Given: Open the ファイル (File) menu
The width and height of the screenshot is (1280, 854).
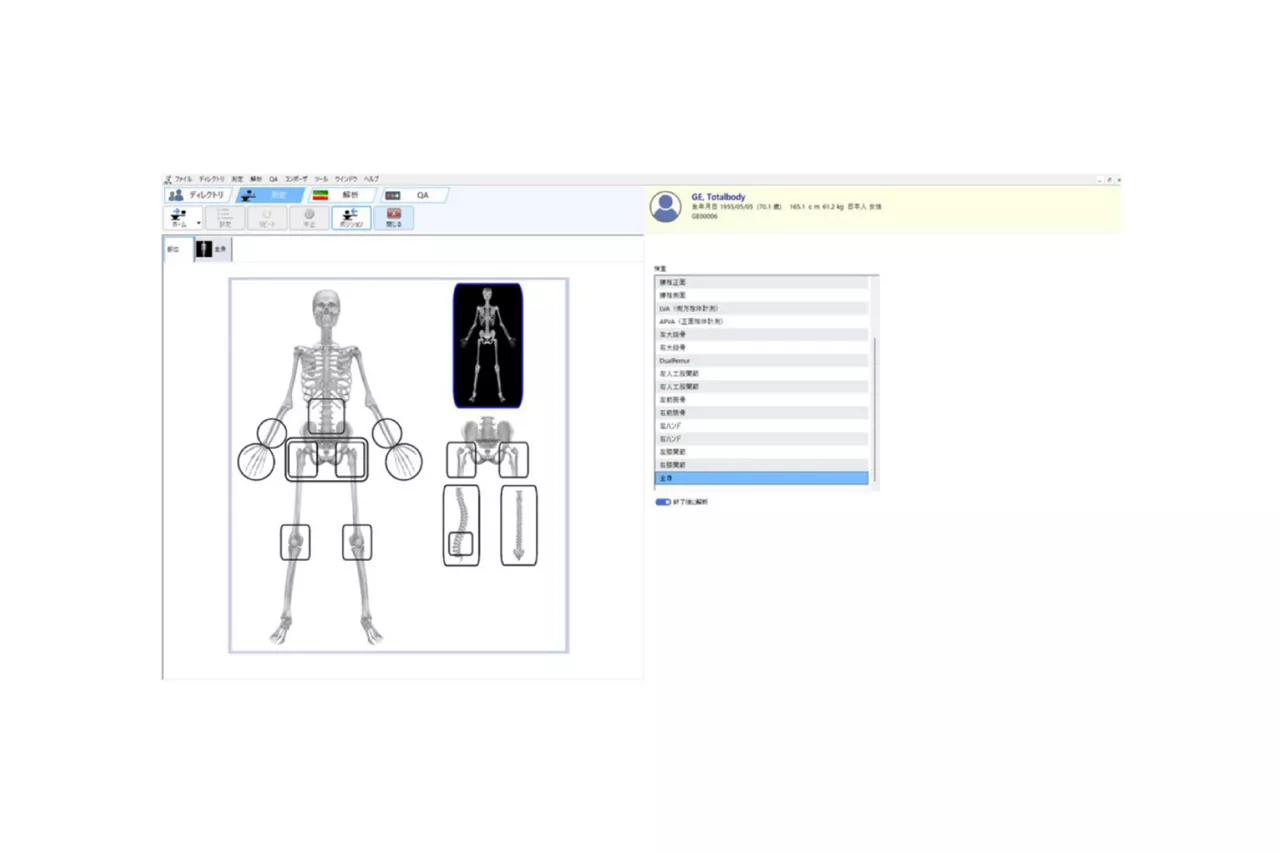Looking at the screenshot, I should pyautogui.click(x=183, y=179).
